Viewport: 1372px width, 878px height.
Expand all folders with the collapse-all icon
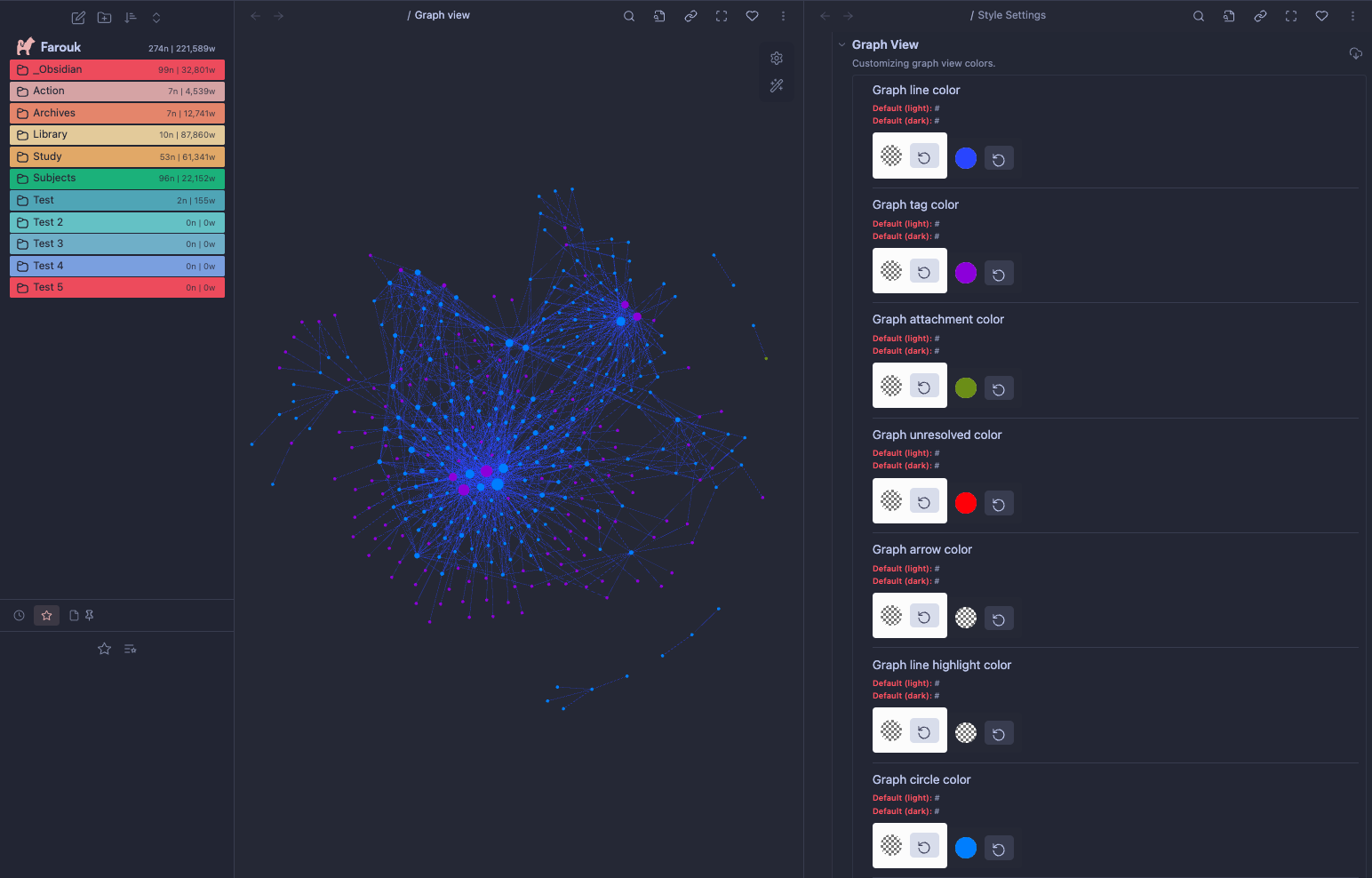pyautogui.click(x=156, y=17)
